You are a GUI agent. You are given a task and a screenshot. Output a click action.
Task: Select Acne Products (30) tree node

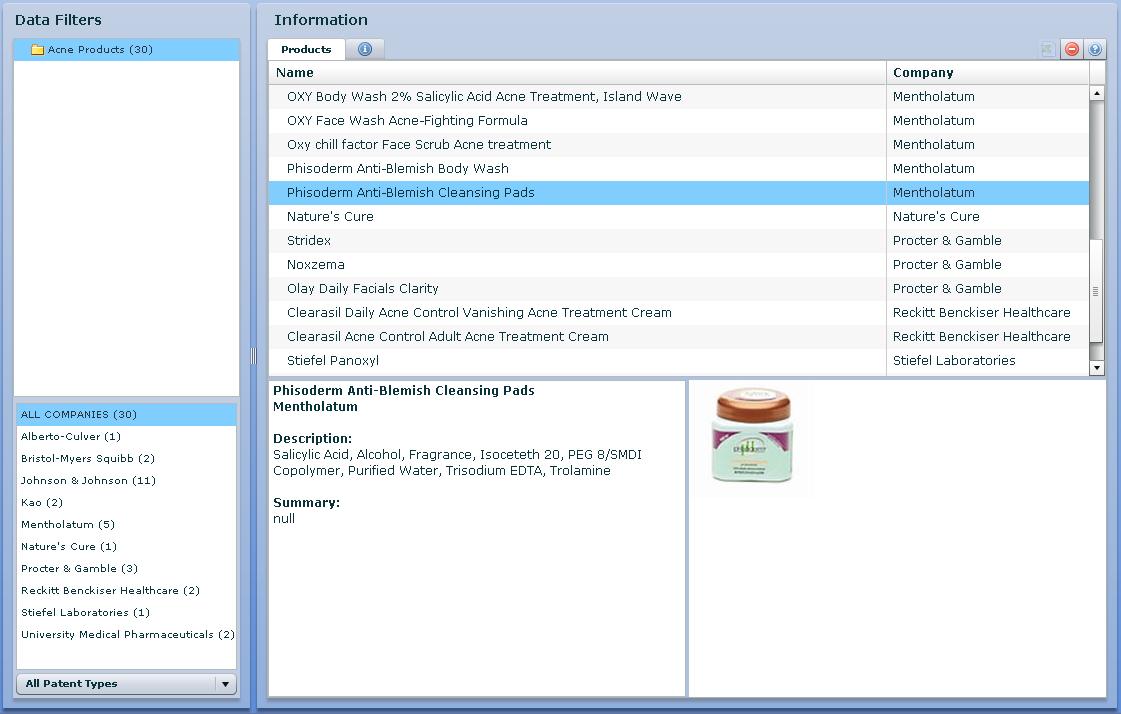pos(100,50)
